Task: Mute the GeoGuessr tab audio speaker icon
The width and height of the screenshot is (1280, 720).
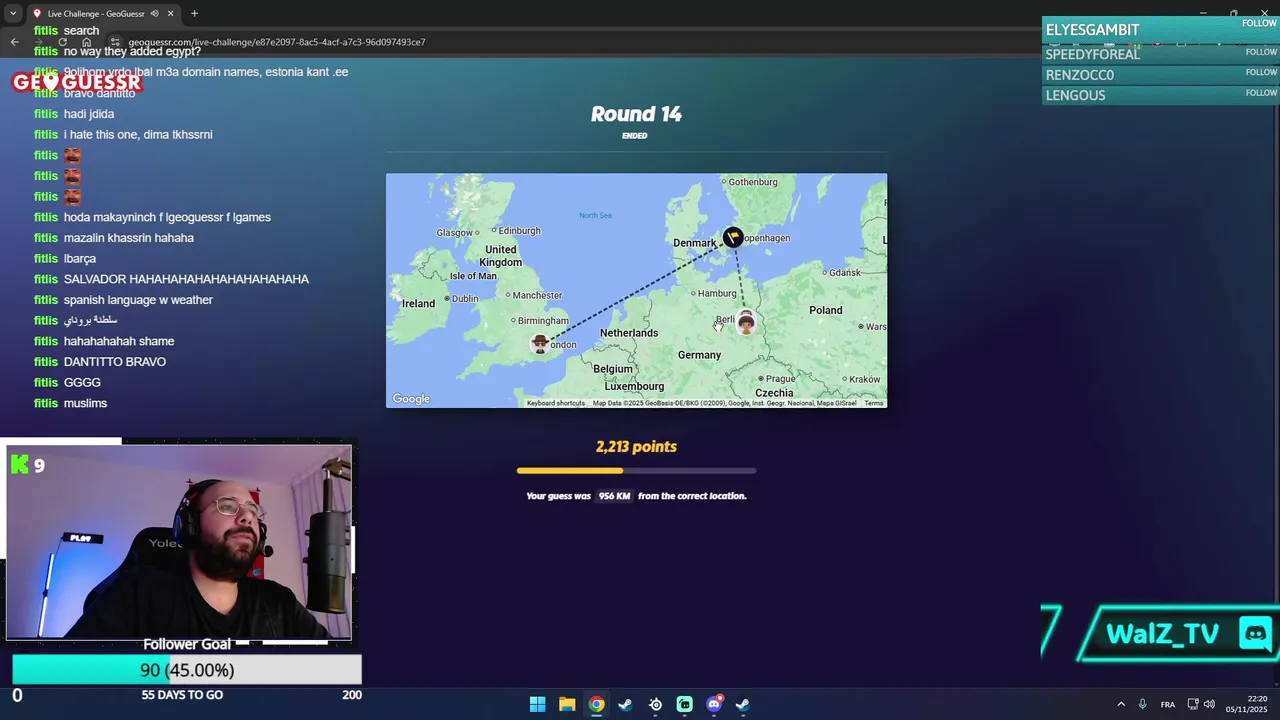Action: point(155,13)
